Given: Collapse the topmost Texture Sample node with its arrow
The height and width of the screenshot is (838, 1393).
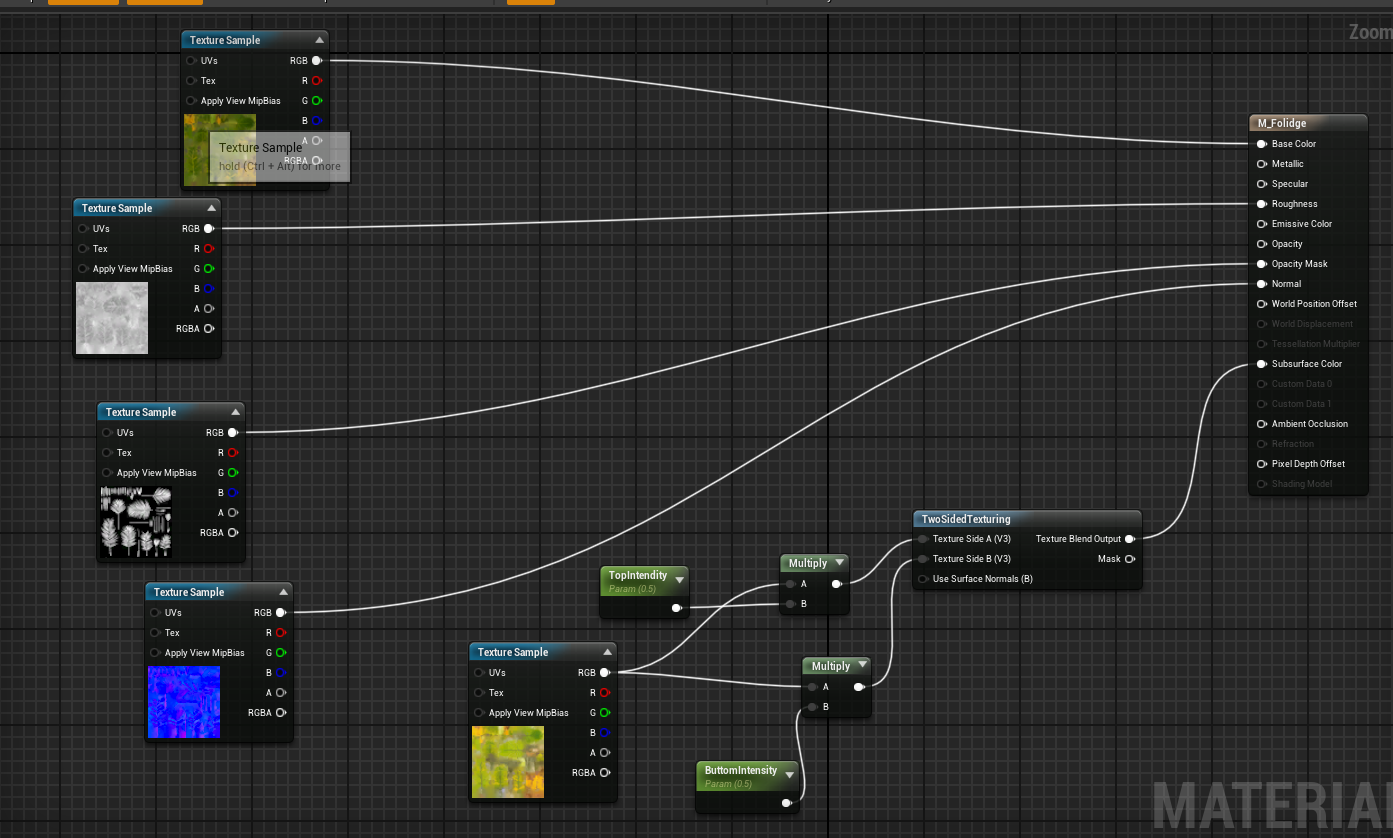Looking at the screenshot, I should tap(320, 39).
